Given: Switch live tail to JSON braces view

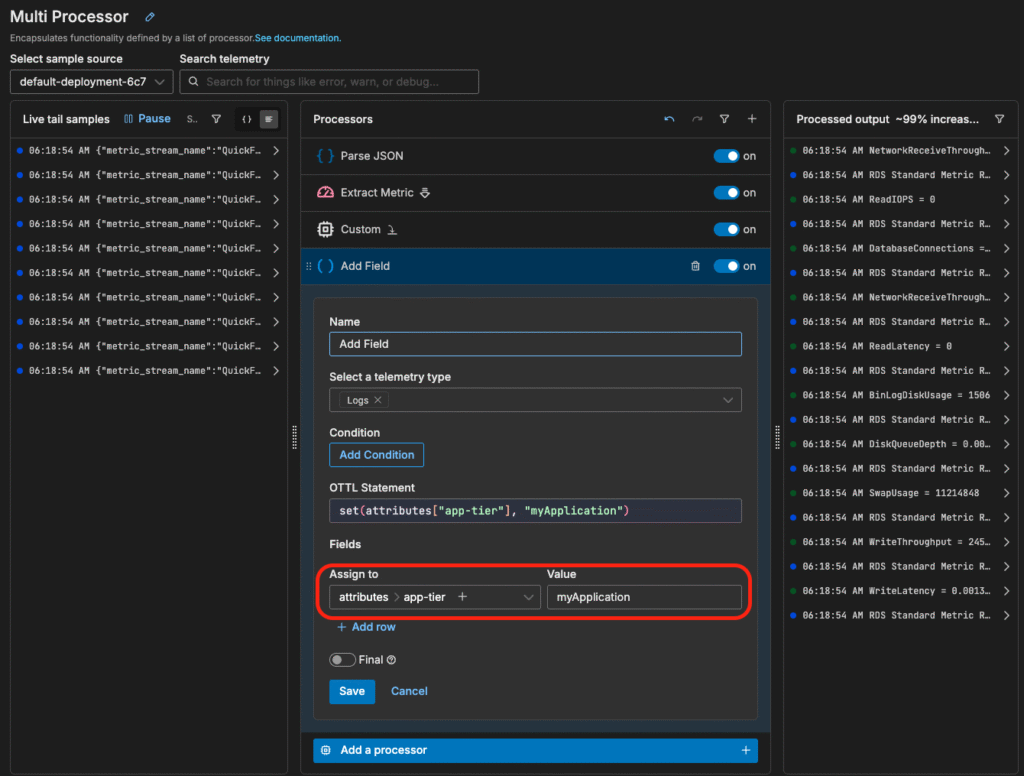Looking at the screenshot, I should pyautogui.click(x=247, y=119).
